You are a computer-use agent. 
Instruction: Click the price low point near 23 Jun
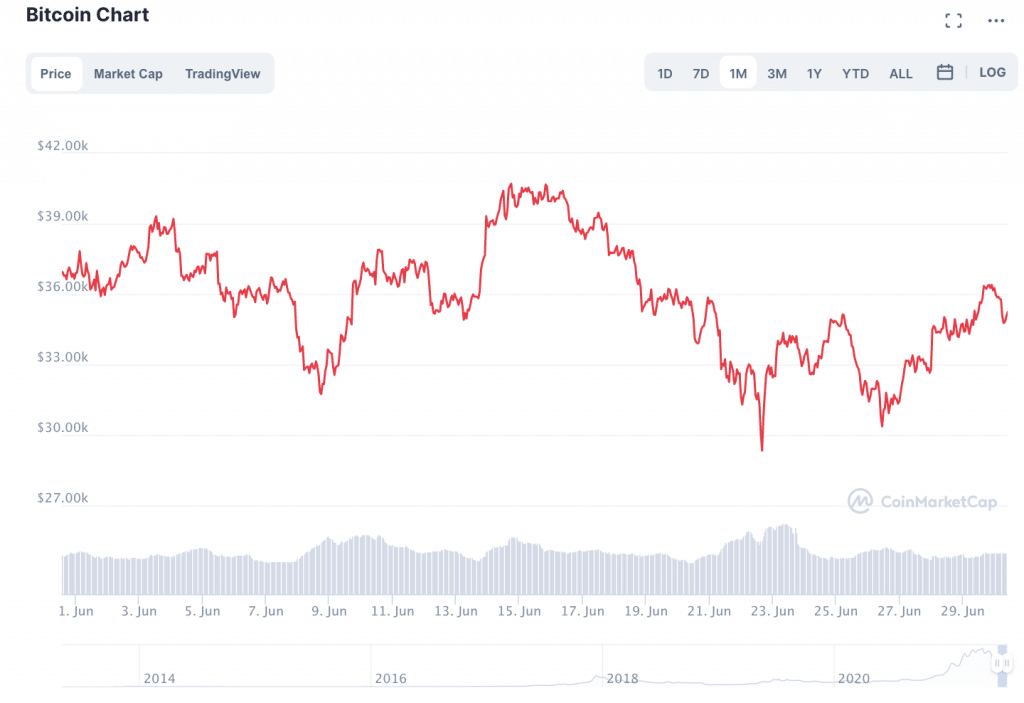click(762, 449)
